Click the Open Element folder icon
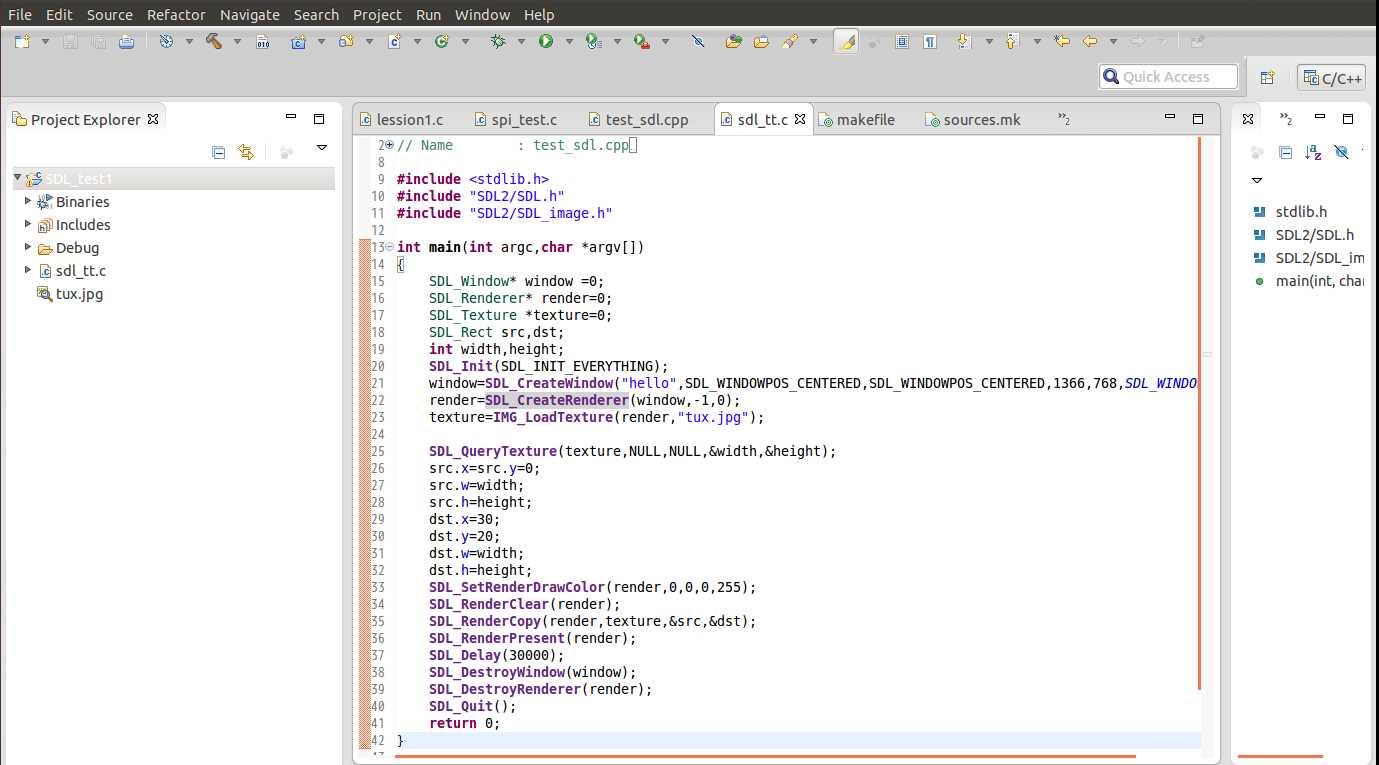 click(x=734, y=42)
